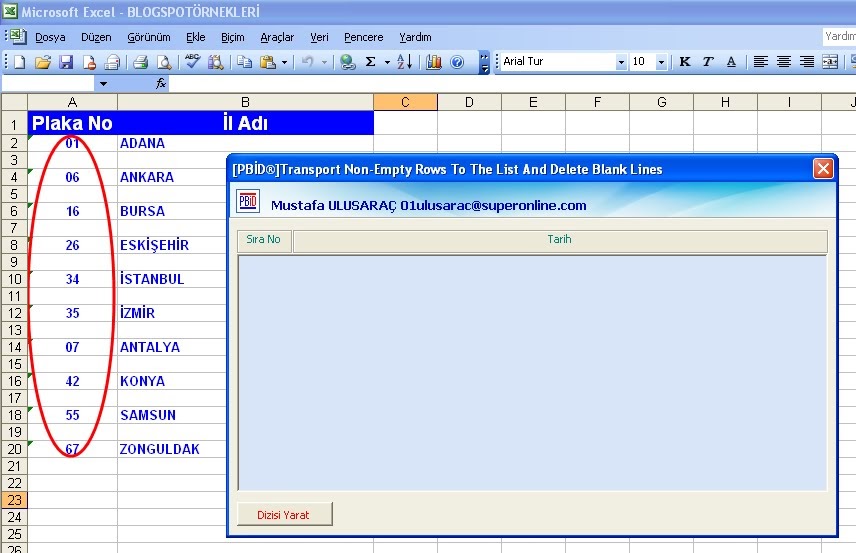Click the Copy icon

coord(244,62)
